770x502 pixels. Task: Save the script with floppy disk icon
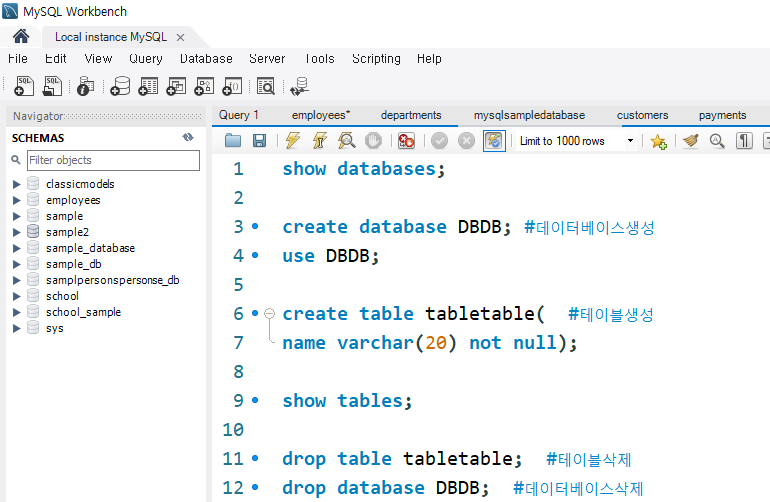pos(259,141)
